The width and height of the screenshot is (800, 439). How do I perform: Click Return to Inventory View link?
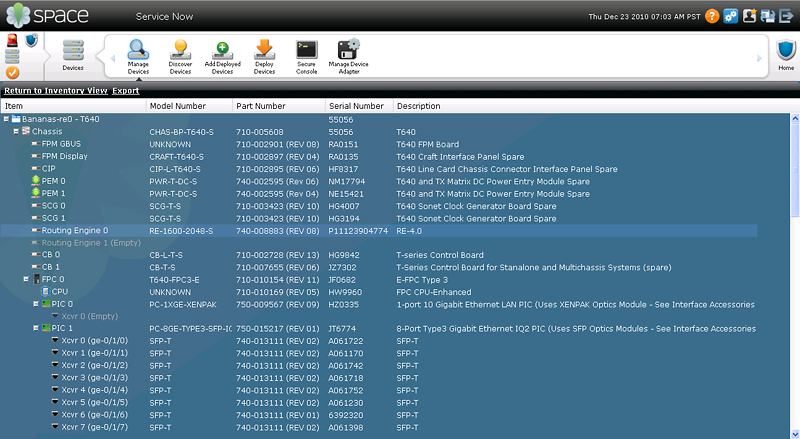55,91
